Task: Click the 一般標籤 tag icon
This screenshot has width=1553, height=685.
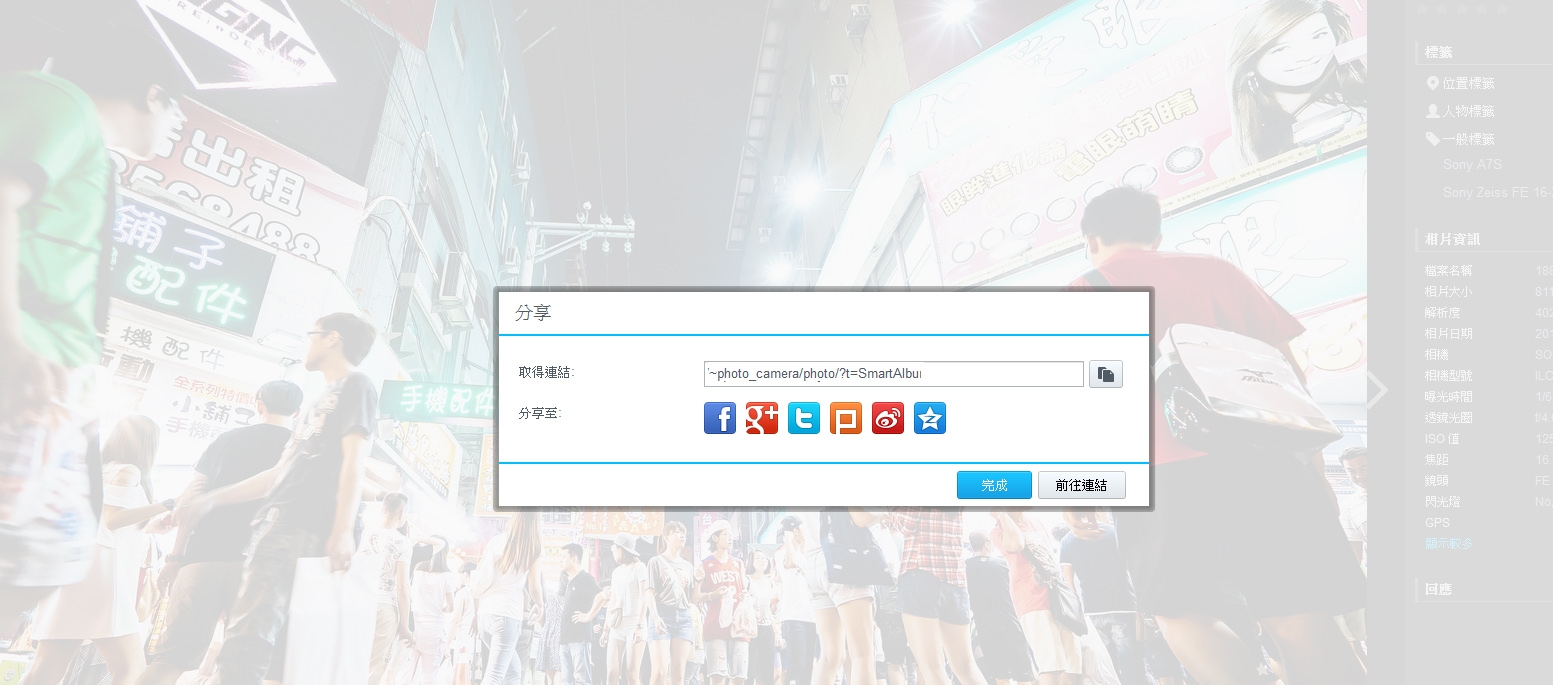Action: tap(1433, 140)
